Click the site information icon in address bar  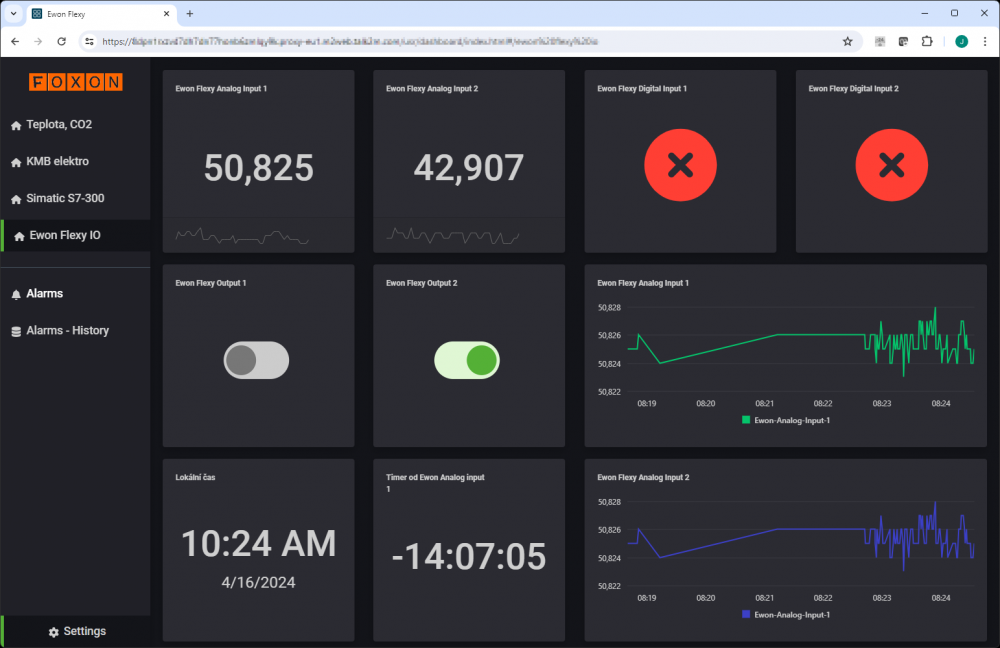pos(89,41)
